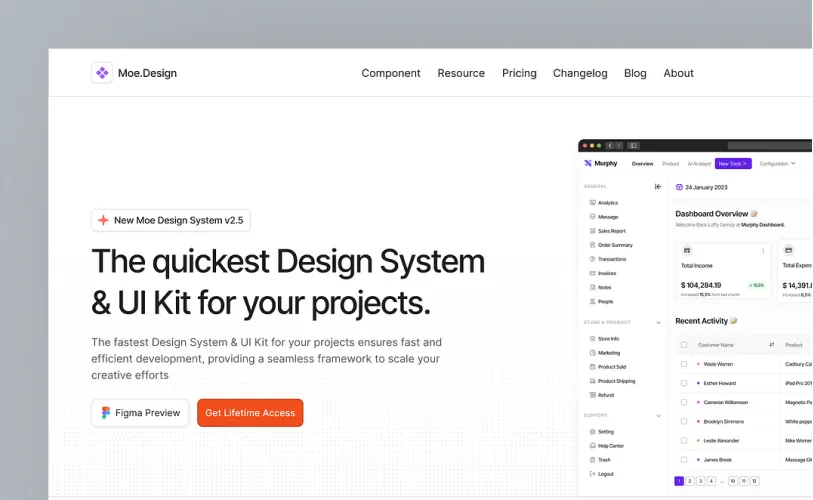Click the Moe.Design logo icon
813x500 pixels.
click(102, 73)
